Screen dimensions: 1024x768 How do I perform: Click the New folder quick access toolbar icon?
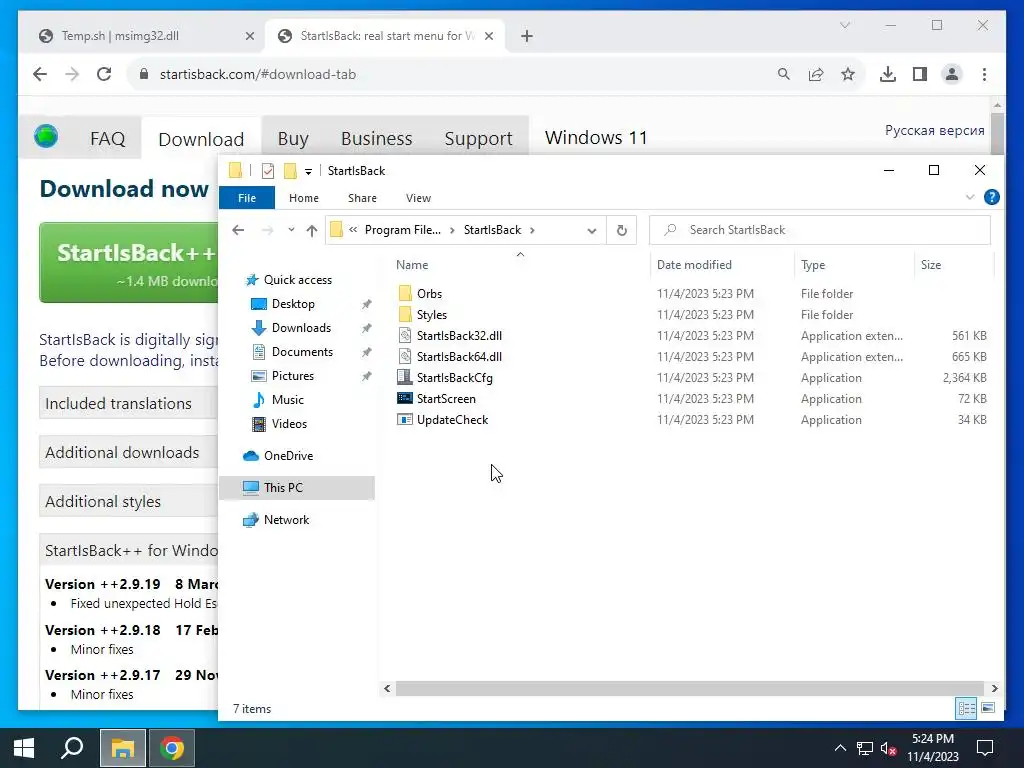click(x=290, y=171)
